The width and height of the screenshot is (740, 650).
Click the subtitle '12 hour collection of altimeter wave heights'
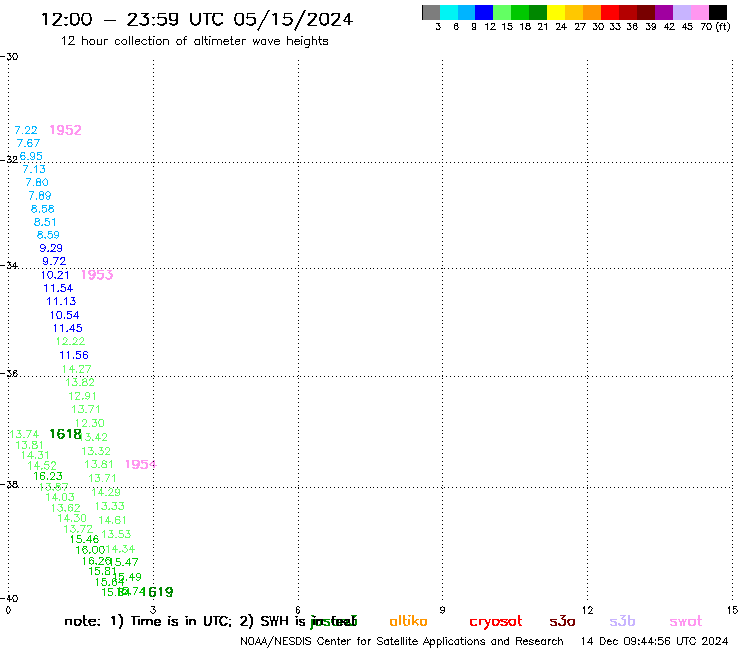pyautogui.click(x=194, y=41)
